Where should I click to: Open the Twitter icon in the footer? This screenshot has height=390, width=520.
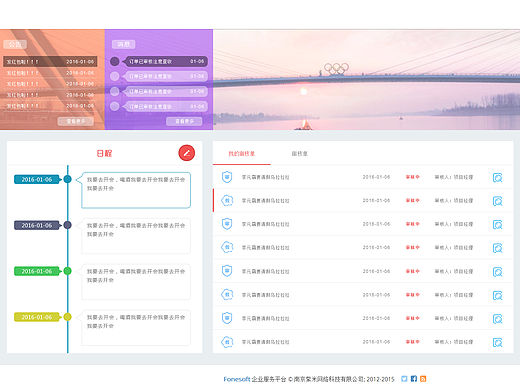(x=404, y=379)
